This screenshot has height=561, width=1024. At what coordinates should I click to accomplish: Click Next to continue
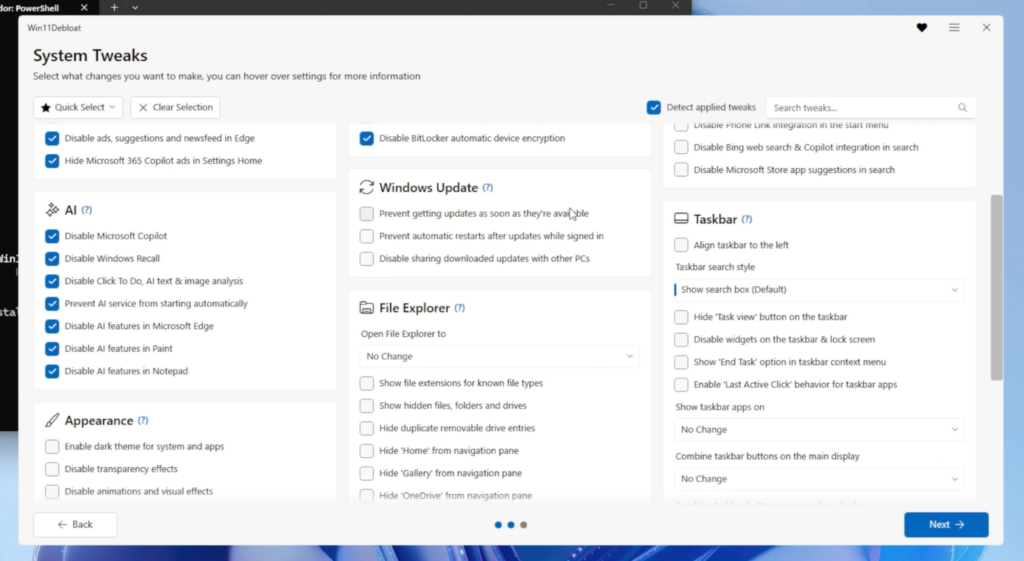tap(946, 524)
